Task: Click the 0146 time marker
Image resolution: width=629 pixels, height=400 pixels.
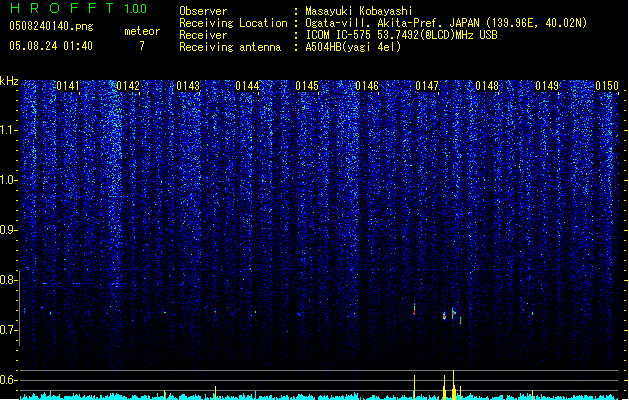Action: 367,86
